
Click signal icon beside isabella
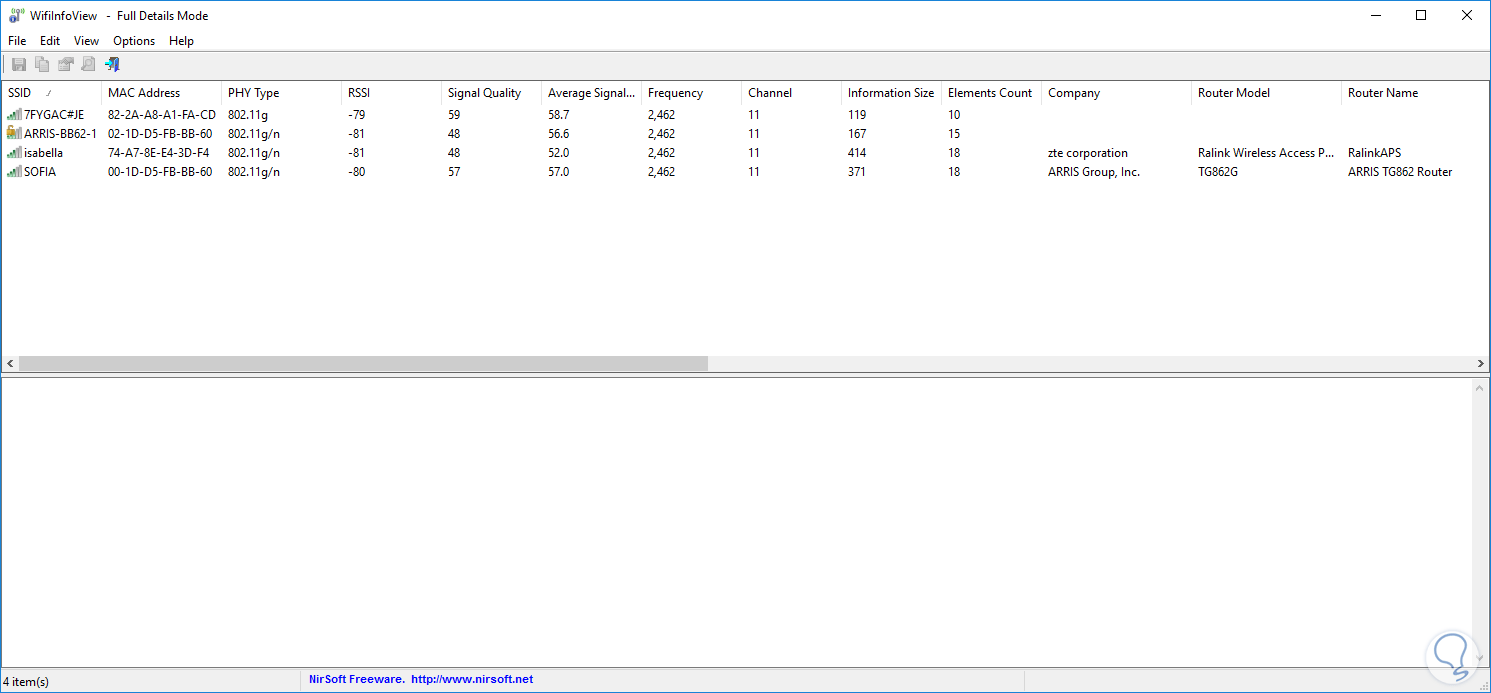tap(14, 153)
